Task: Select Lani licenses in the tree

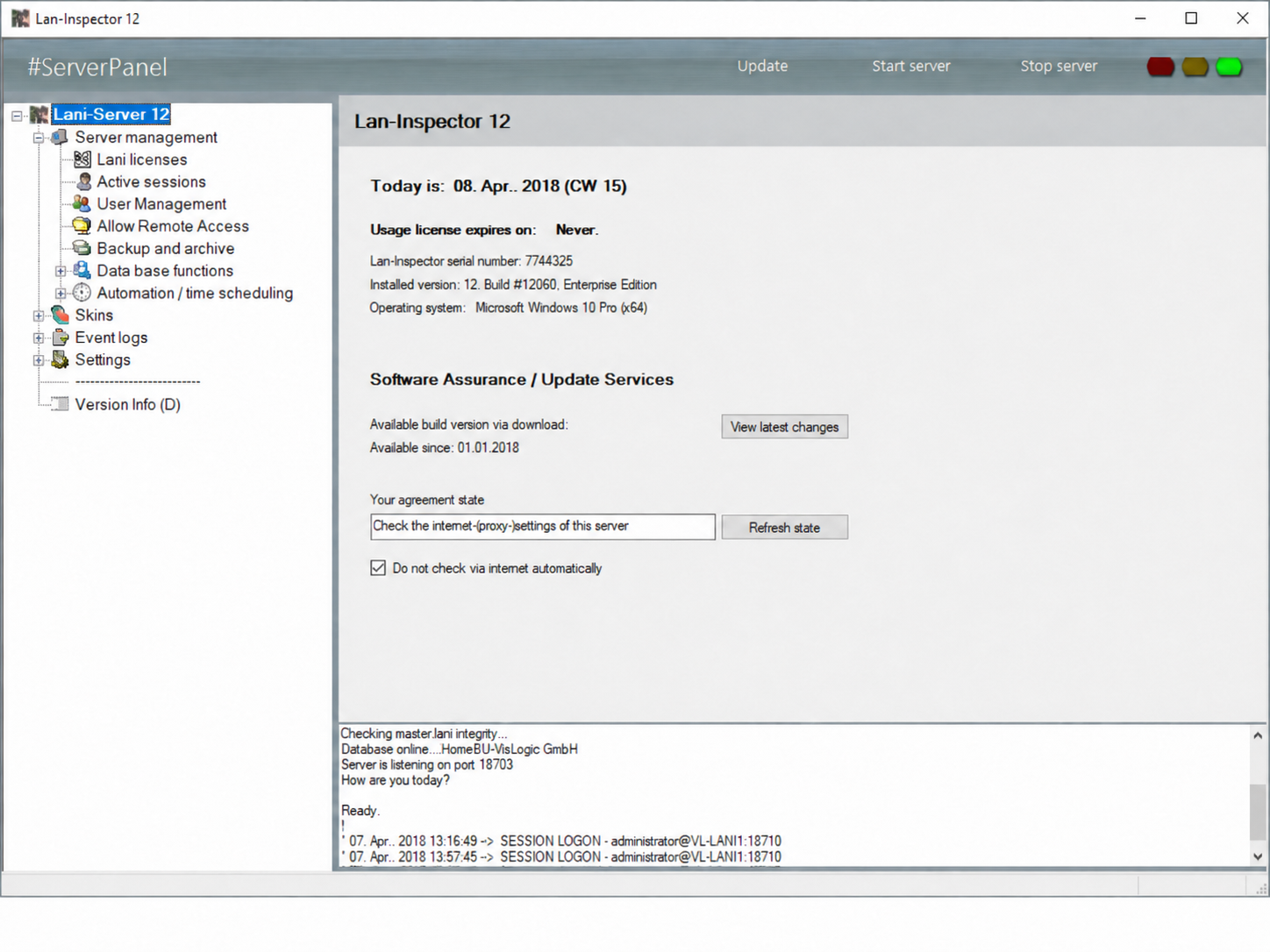Action: click(x=142, y=160)
